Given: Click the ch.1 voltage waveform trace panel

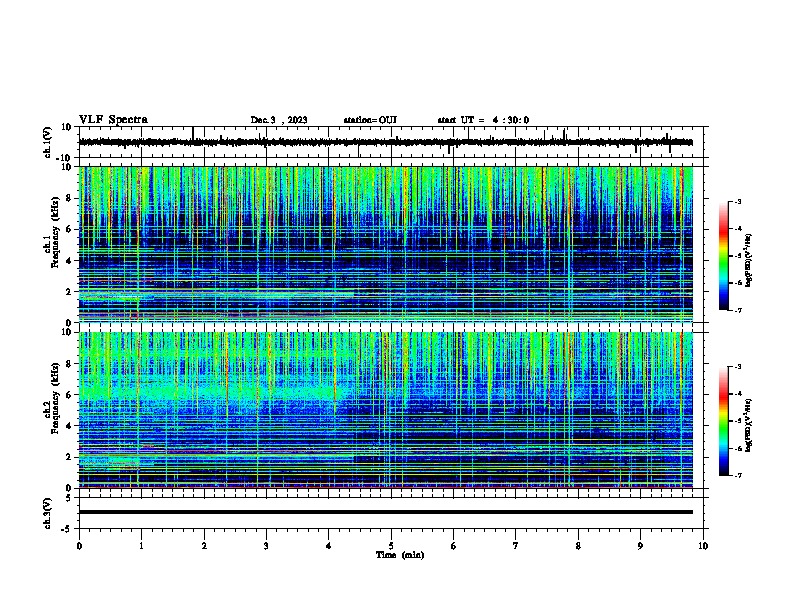Looking at the screenshot, I should click(393, 142).
